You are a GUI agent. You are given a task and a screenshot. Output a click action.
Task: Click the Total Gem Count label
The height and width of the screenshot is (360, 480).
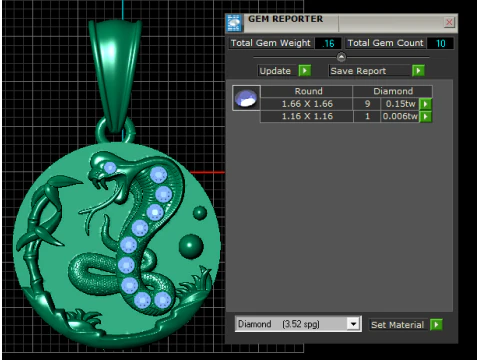point(385,43)
